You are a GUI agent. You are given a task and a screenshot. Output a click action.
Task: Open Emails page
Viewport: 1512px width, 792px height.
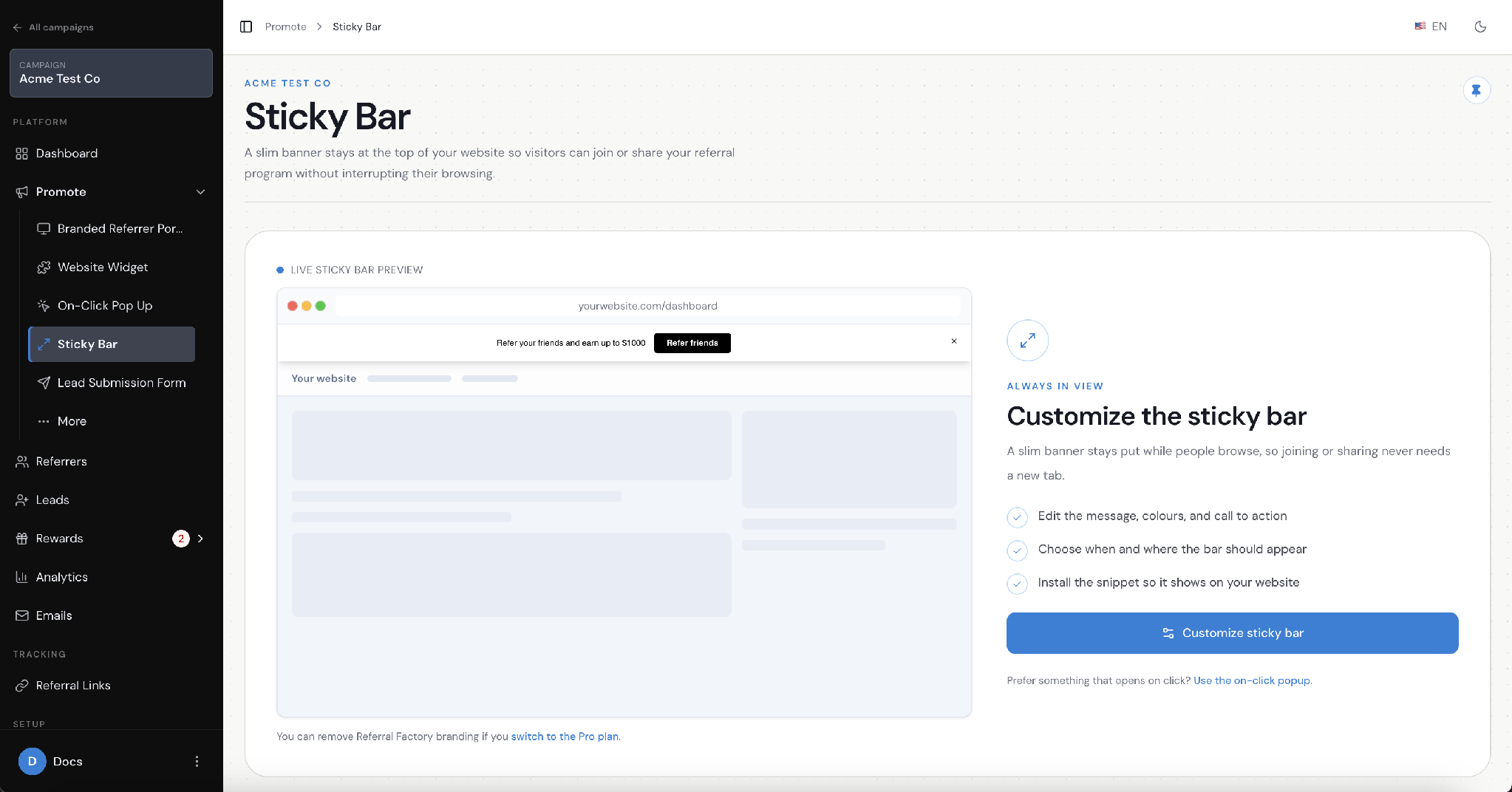tap(111, 615)
